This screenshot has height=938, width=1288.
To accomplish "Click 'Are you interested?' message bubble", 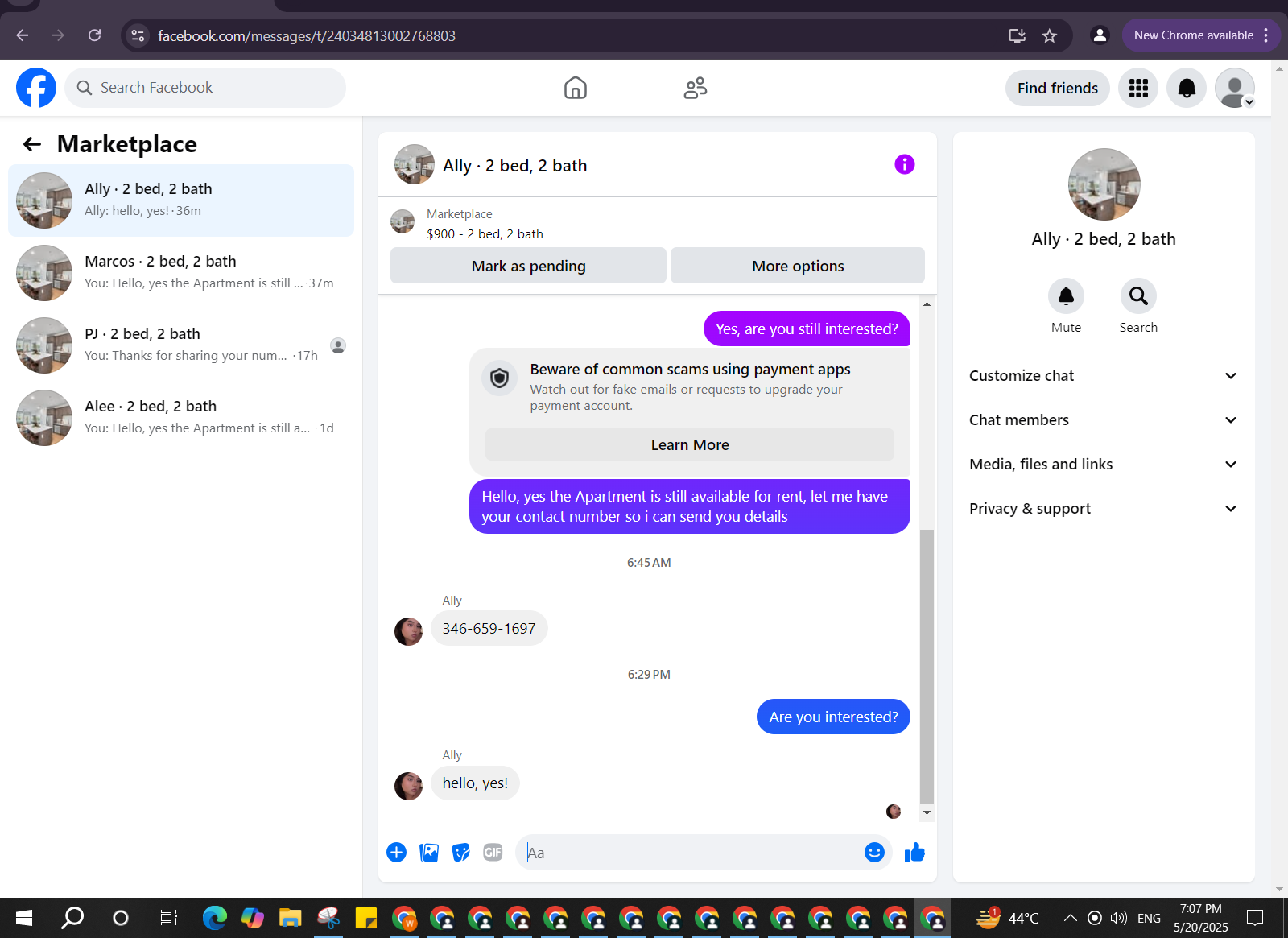I will click(x=833, y=717).
